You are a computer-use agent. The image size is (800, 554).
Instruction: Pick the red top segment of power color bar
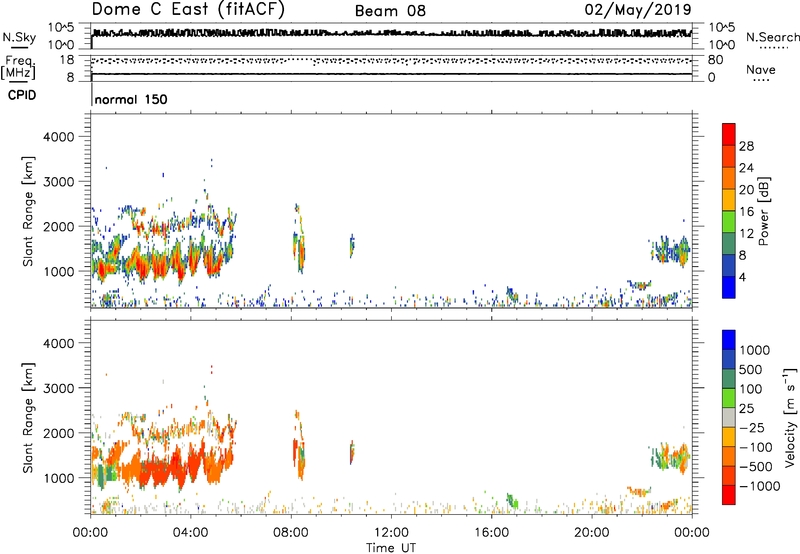point(729,134)
